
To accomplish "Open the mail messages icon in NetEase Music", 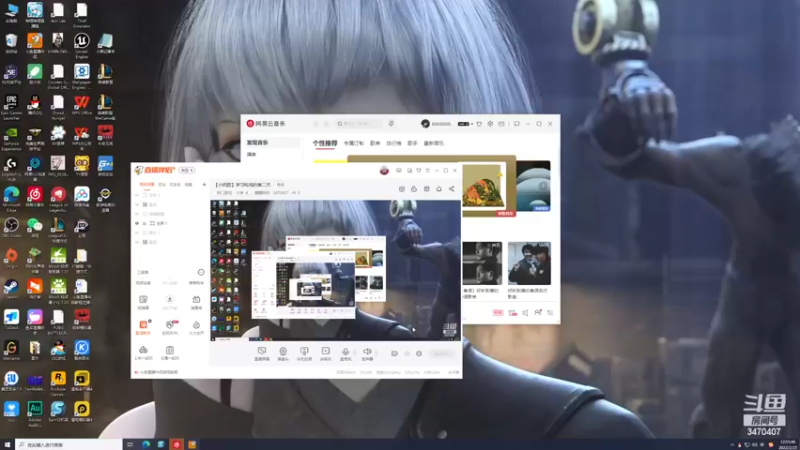I will click(x=502, y=124).
